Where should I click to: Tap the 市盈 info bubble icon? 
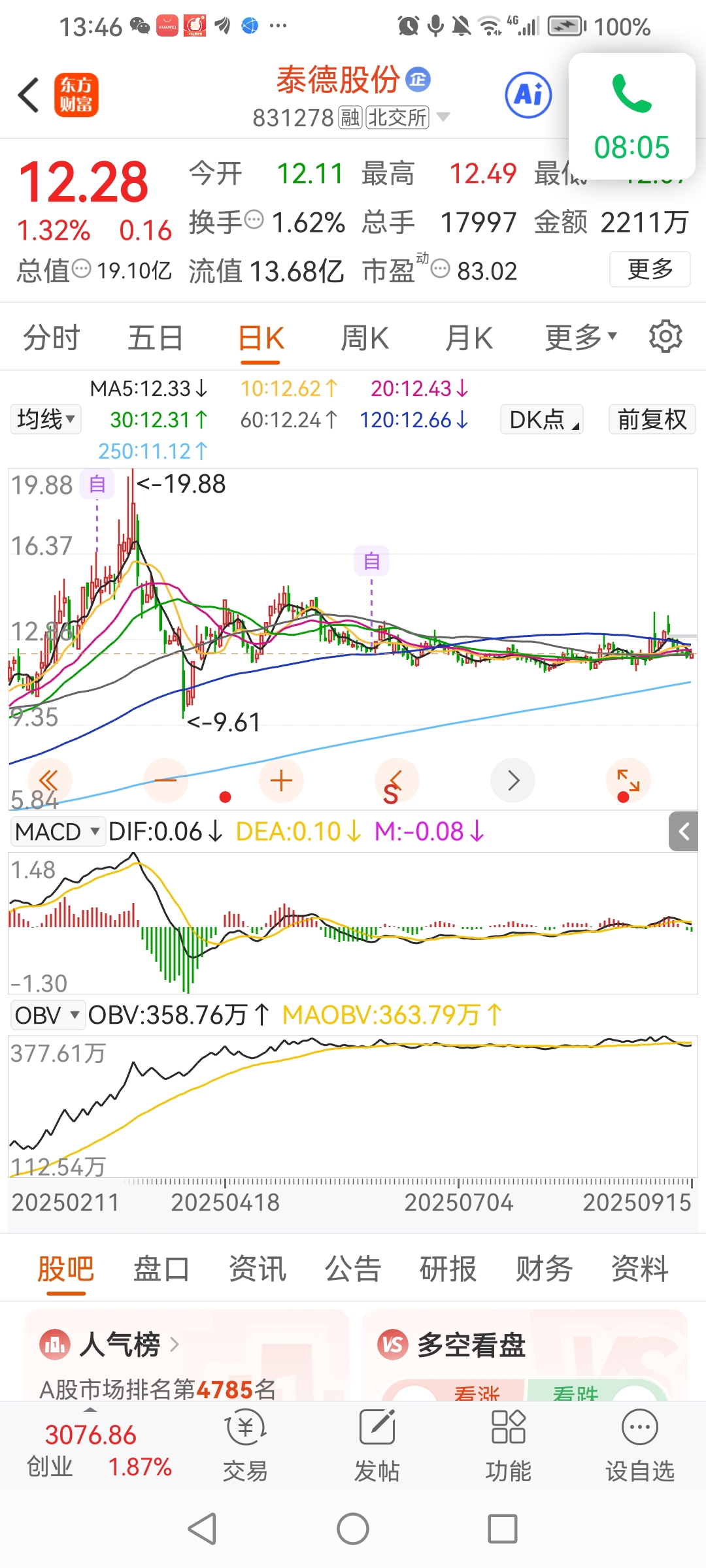[x=441, y=269]
